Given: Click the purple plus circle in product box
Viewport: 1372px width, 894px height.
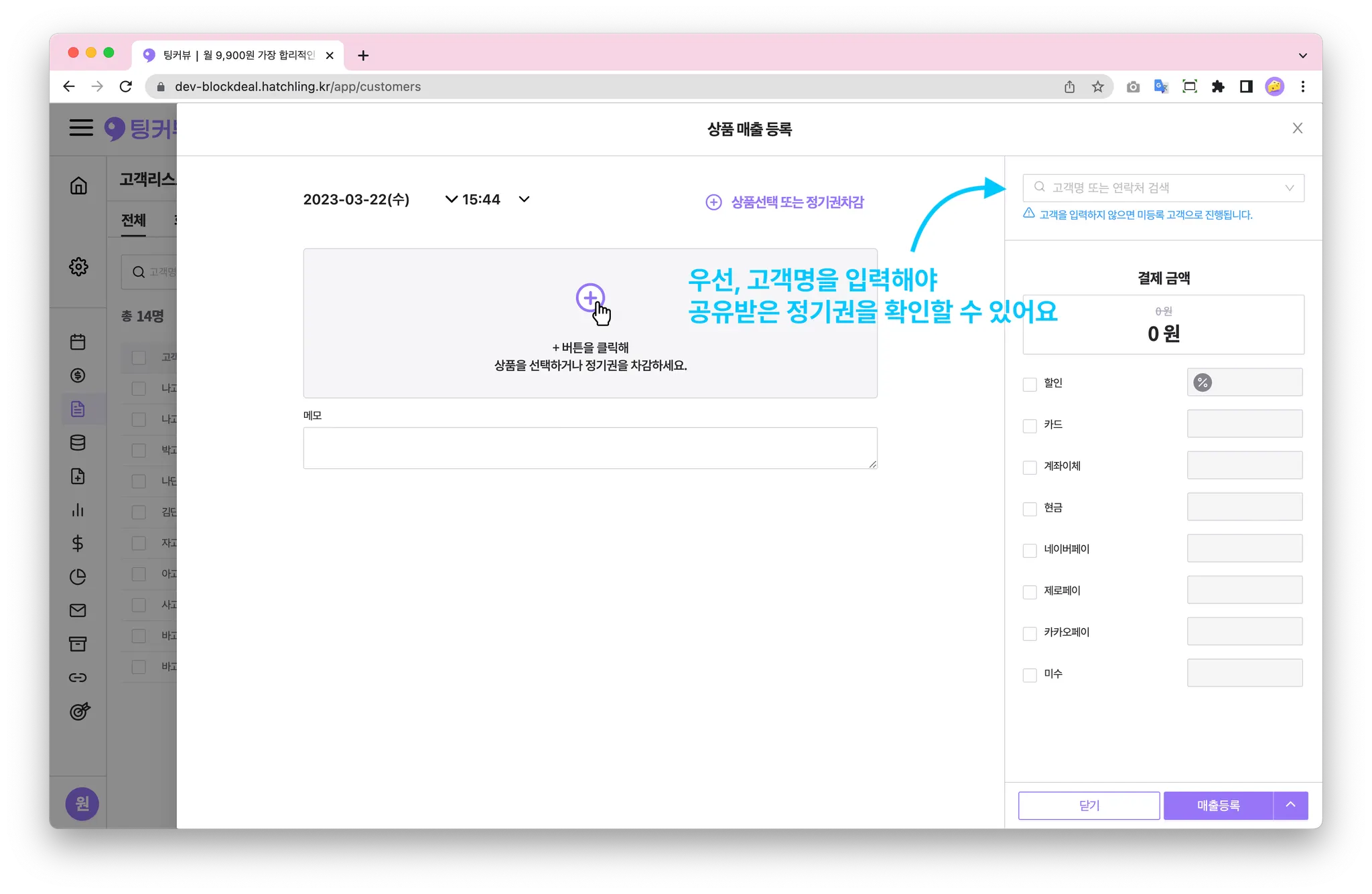Looking at the screenshot, I should click(590, 298).
